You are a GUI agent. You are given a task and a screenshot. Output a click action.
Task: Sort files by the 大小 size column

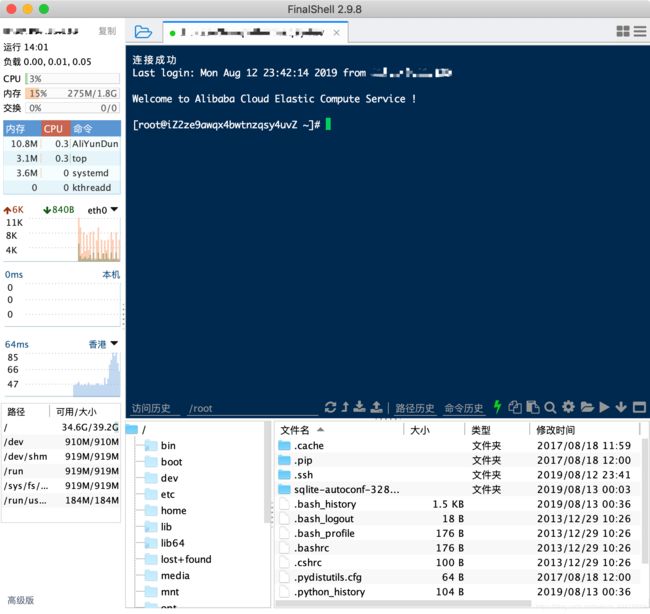coord(434,430)
